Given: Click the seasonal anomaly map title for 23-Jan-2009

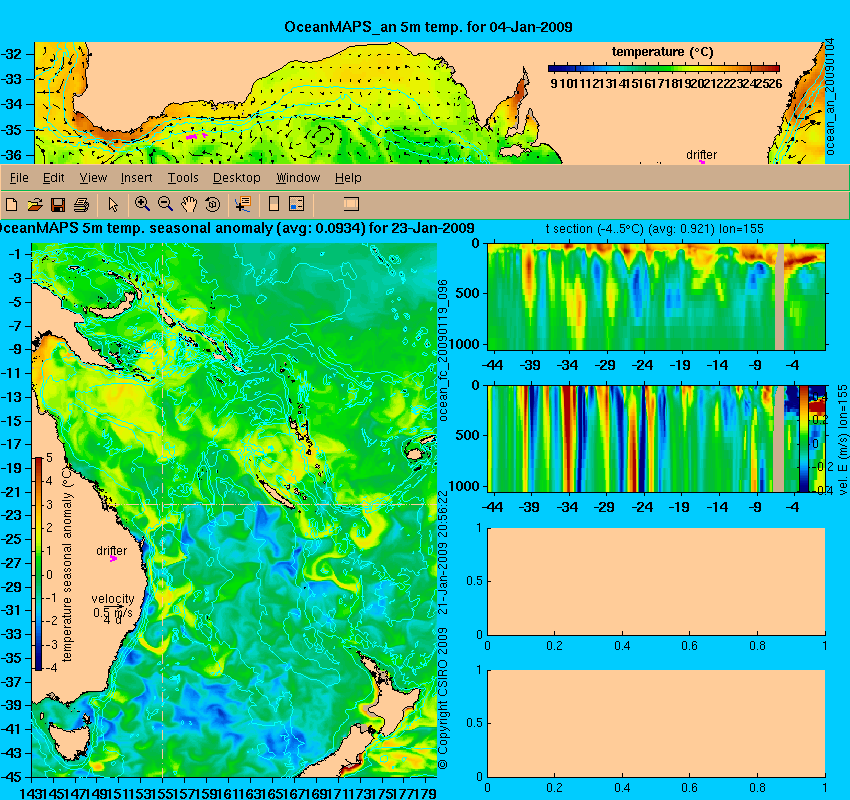Looking at the screenshot, I should point(237,228).
